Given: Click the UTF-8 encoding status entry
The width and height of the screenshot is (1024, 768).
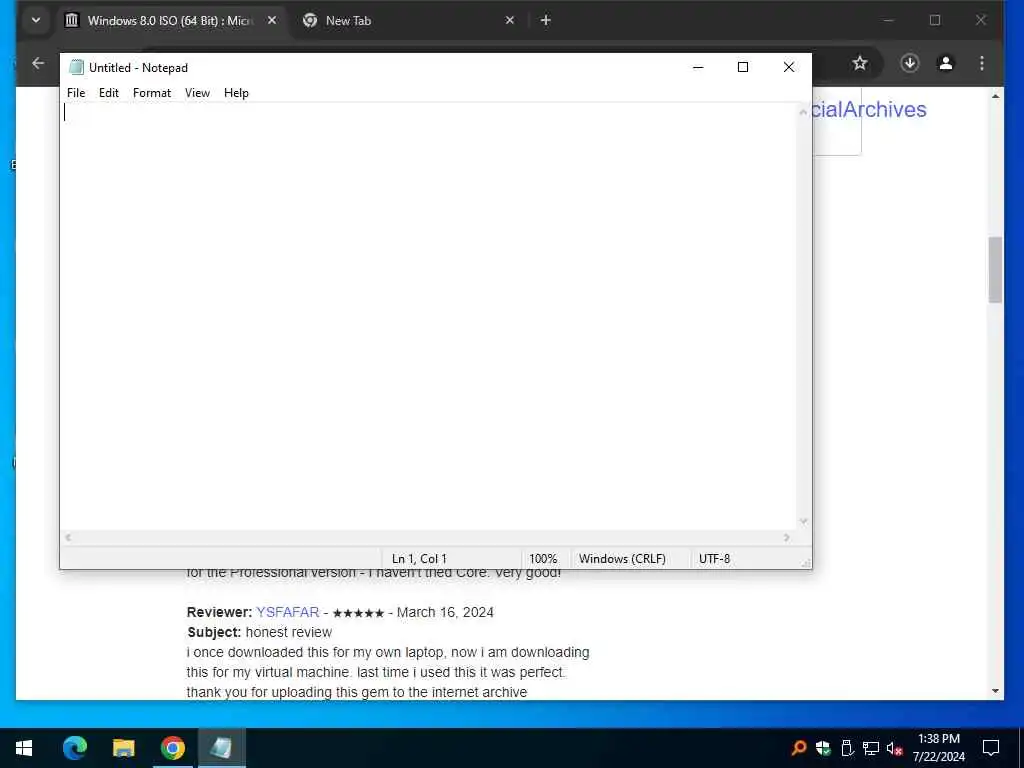Looking at the screenshot, I should pyautogui.click(x=714, y=559).
